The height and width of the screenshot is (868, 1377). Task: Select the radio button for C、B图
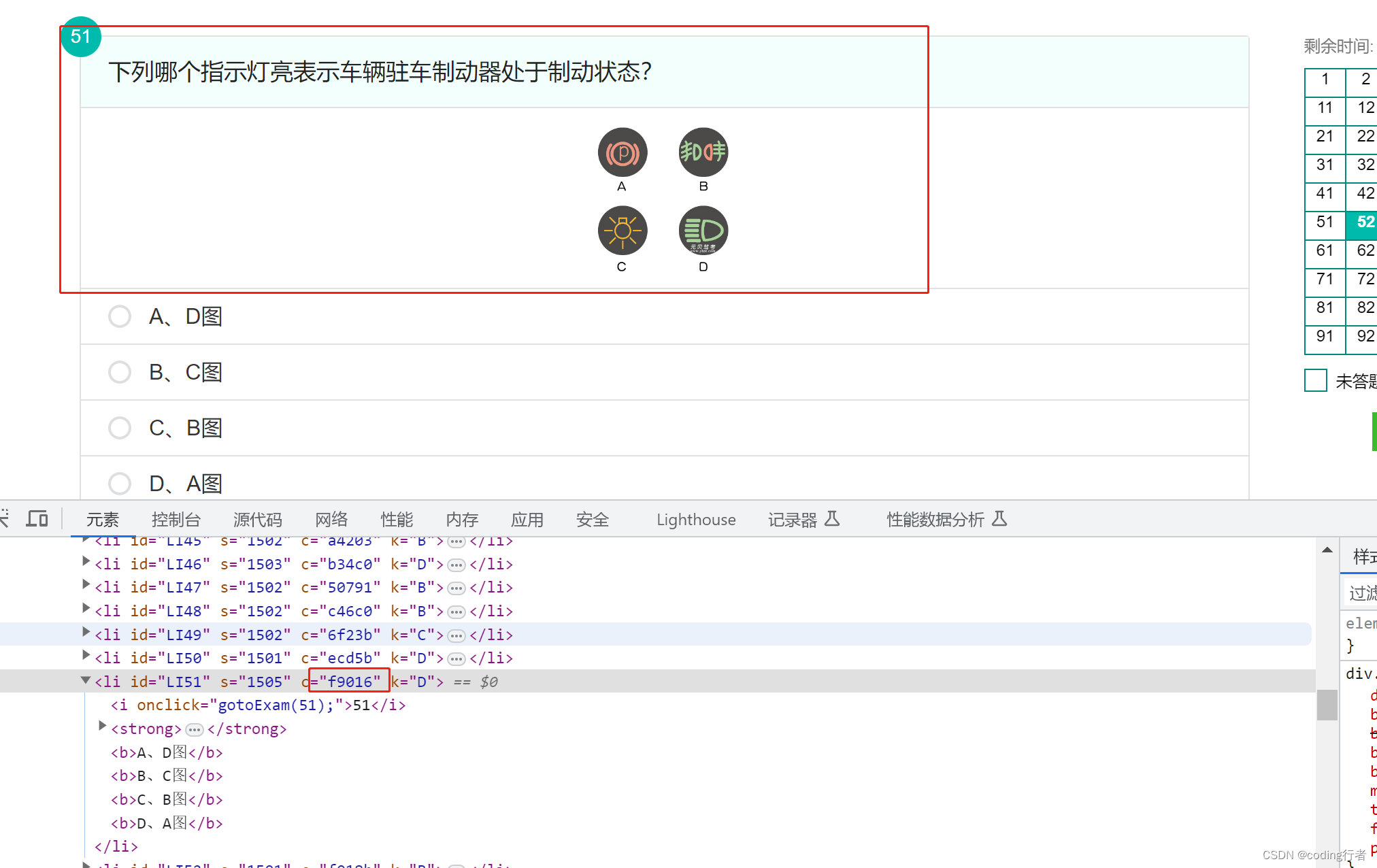tap(120, 427)
